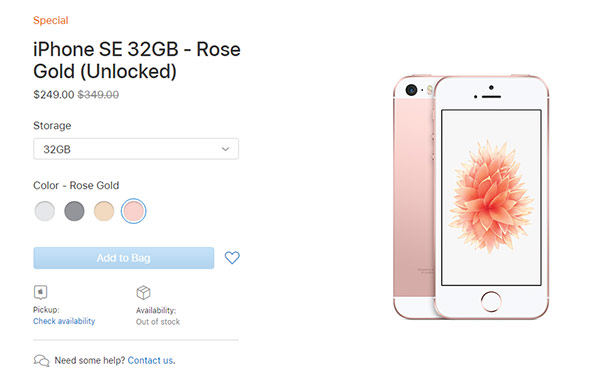This screenshot has width=600, height=380.
Task: Select the Silver color option
Action: tap(45, 211)
